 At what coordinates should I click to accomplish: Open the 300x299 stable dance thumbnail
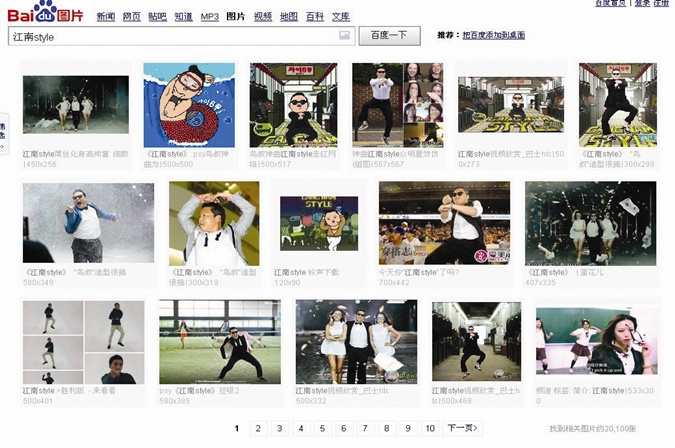click(618, 105)
